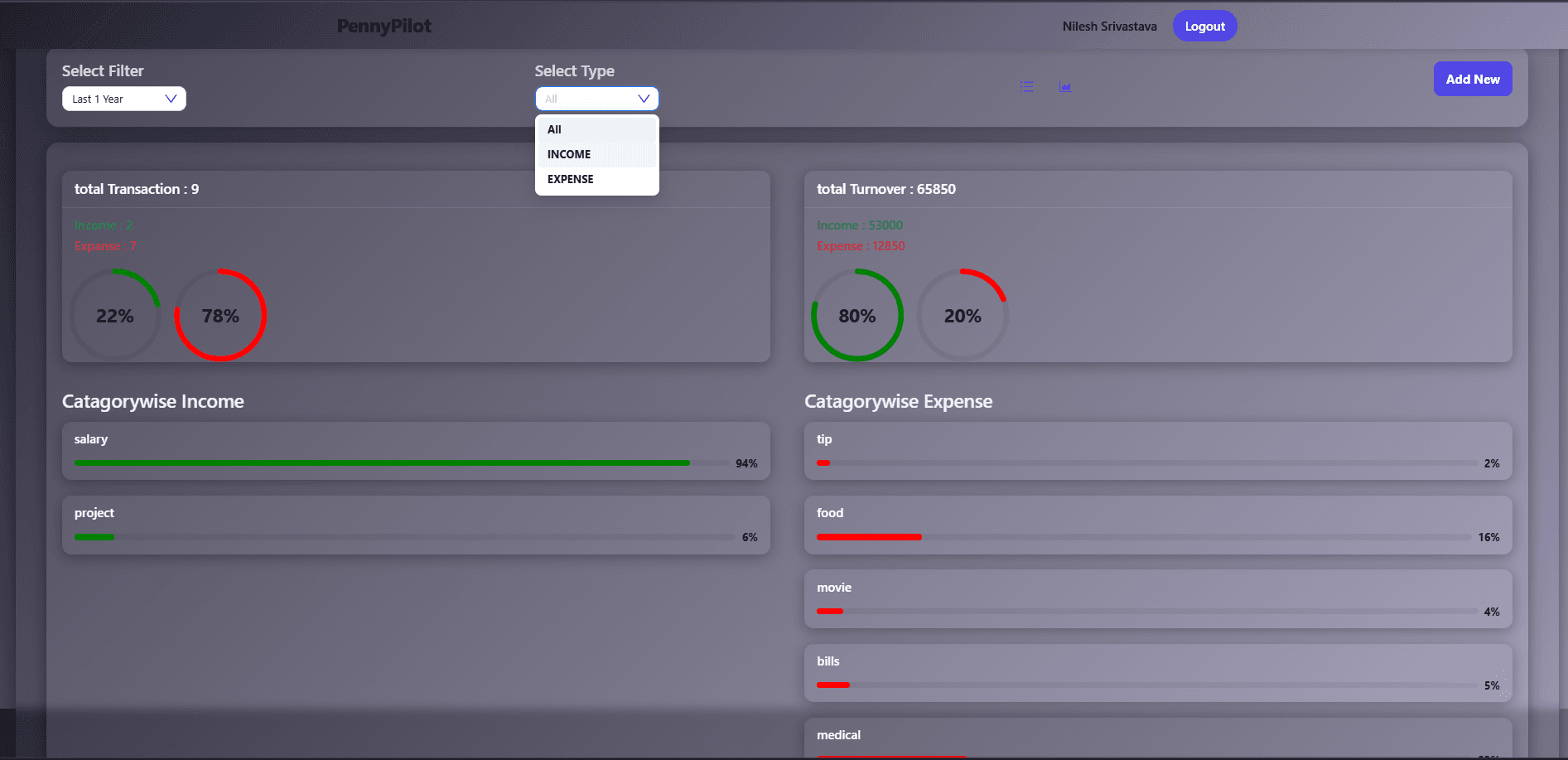Click the 22% income transaction circle
Image resolution: width=1568 pixels, height=760 pixels.
coord(115,316)
